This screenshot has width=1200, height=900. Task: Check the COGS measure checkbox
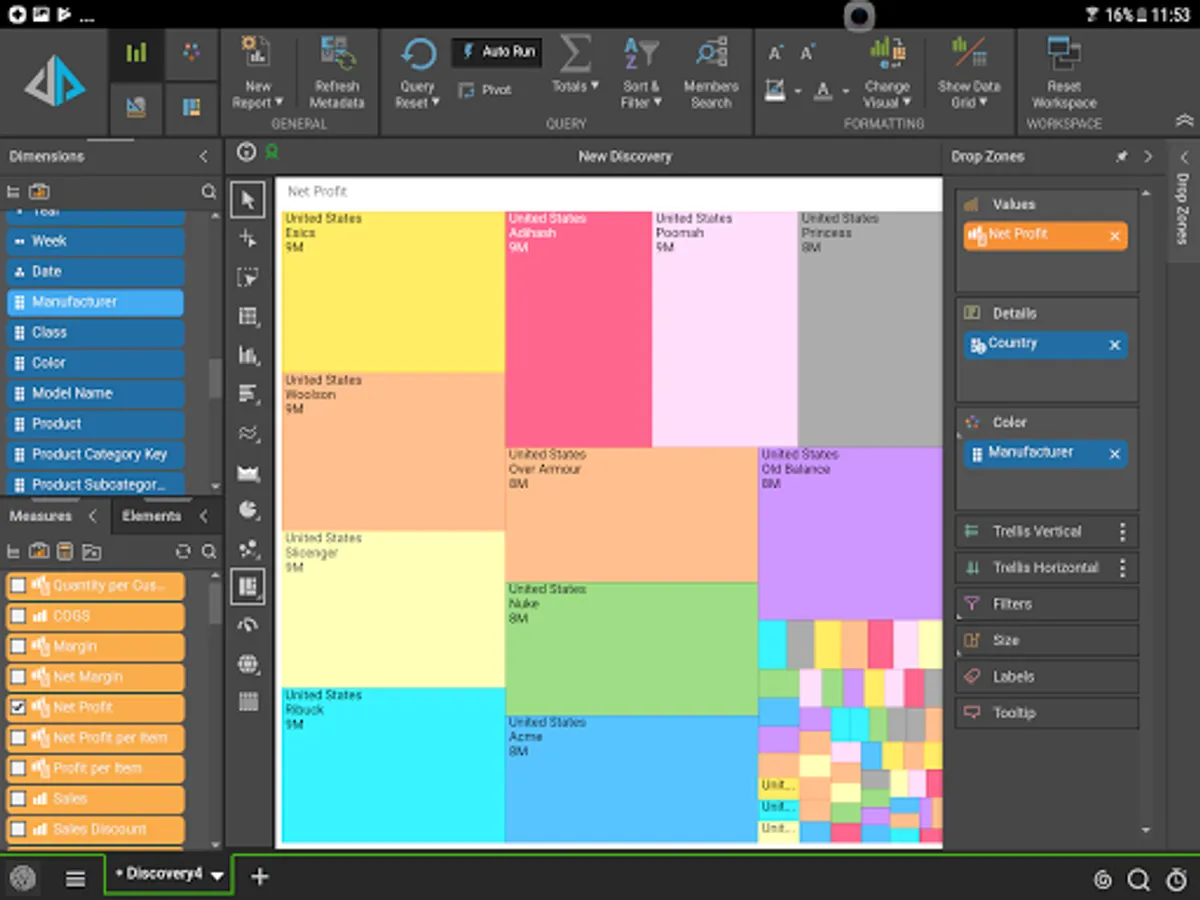(18, 616)
